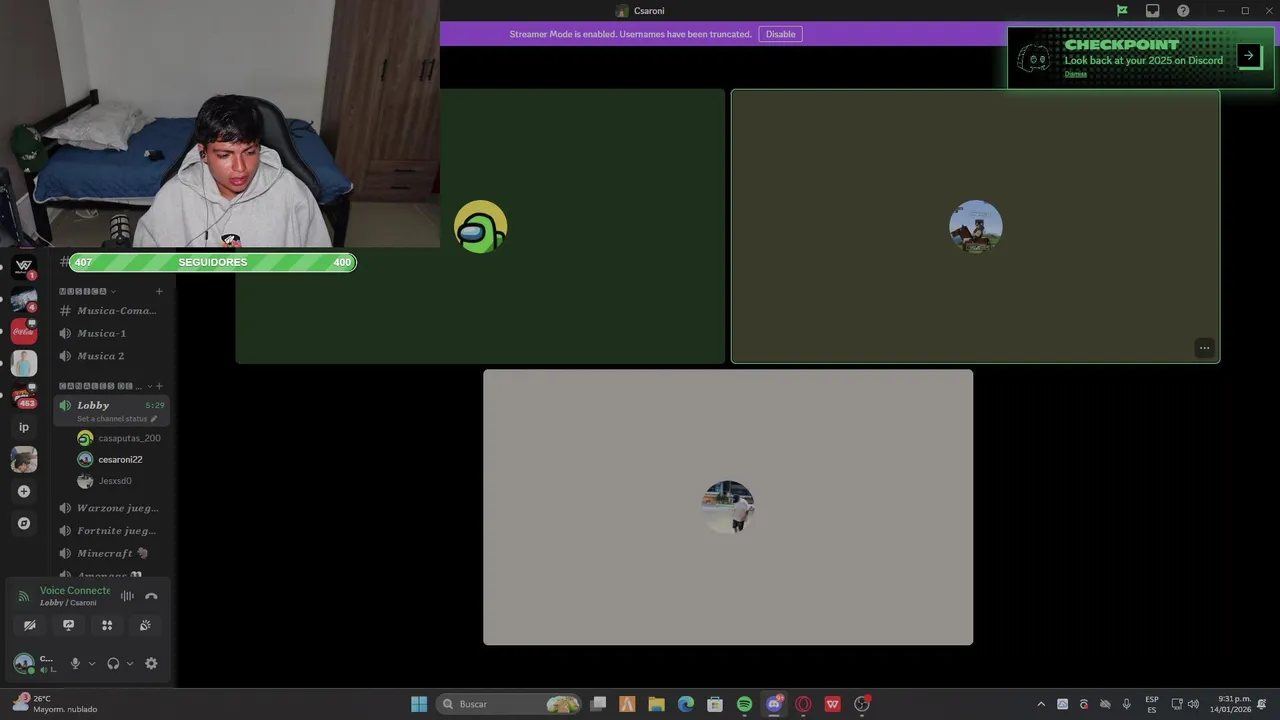Image resolution: width=1280 pixels, height=720 pixels.
Task: Create a channel in the MUSICA category
Action: tap(159, 291)
